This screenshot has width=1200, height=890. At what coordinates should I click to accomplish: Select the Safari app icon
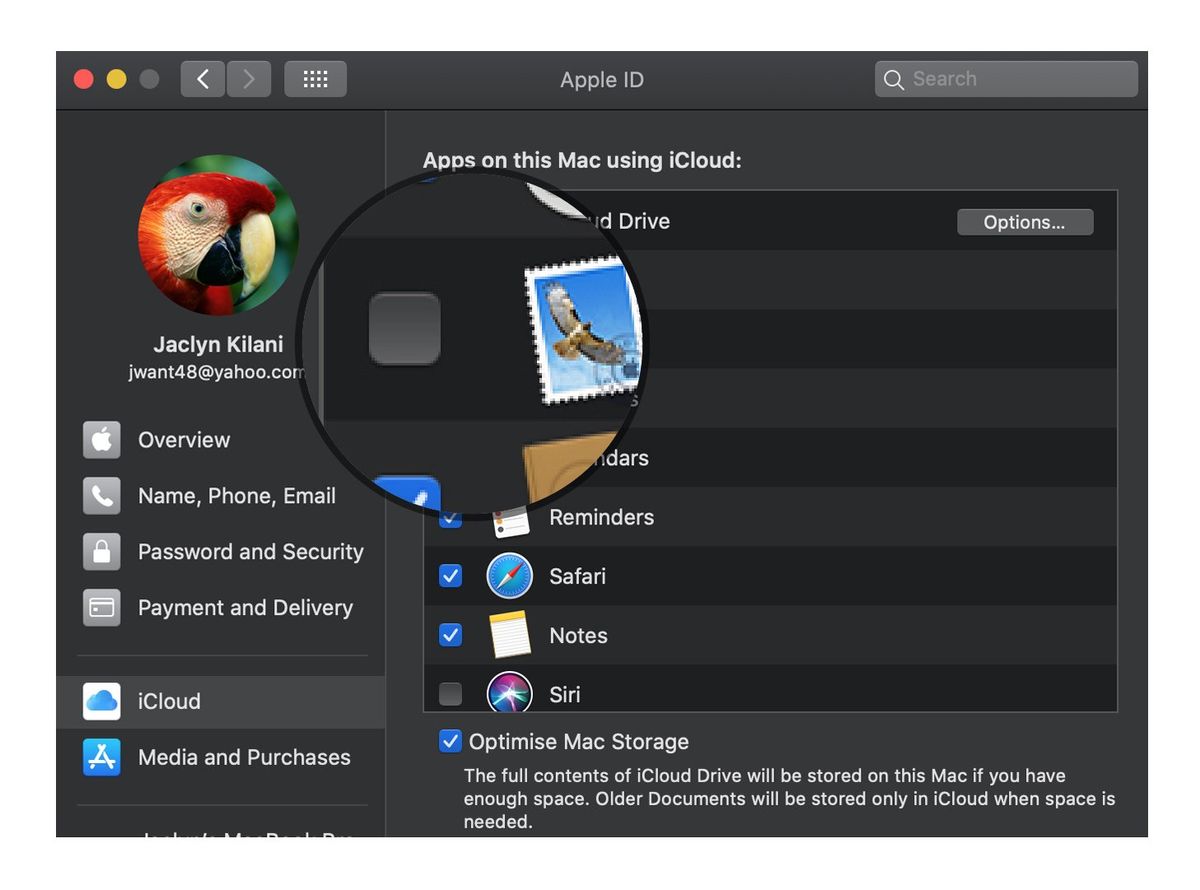(510, 576)
